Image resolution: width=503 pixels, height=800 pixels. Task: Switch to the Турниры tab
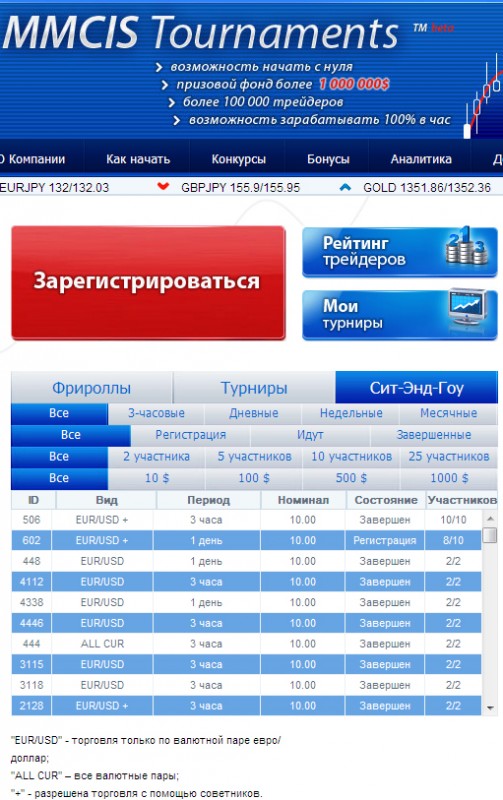(254, 388)
